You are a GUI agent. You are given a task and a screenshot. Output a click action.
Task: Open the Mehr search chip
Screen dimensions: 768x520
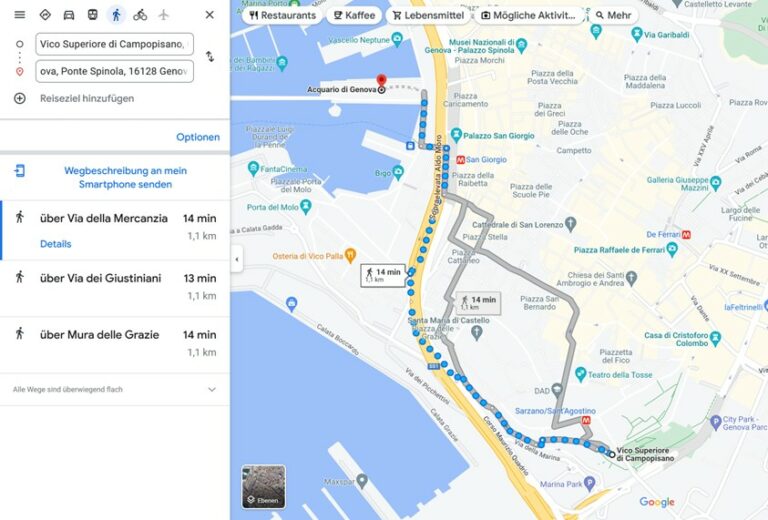pyautogui.click(x=613, y=16)
